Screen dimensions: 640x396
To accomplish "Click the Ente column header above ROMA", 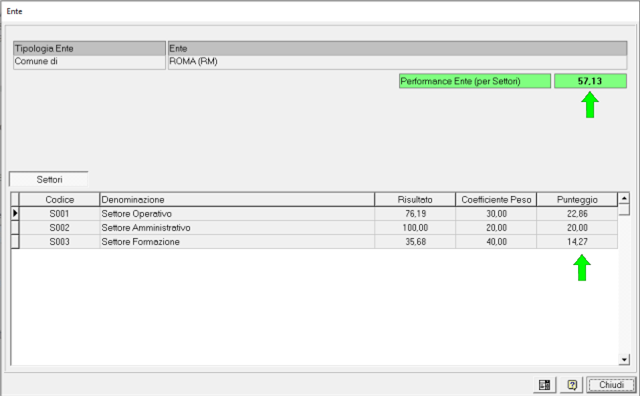I will 397,48.
